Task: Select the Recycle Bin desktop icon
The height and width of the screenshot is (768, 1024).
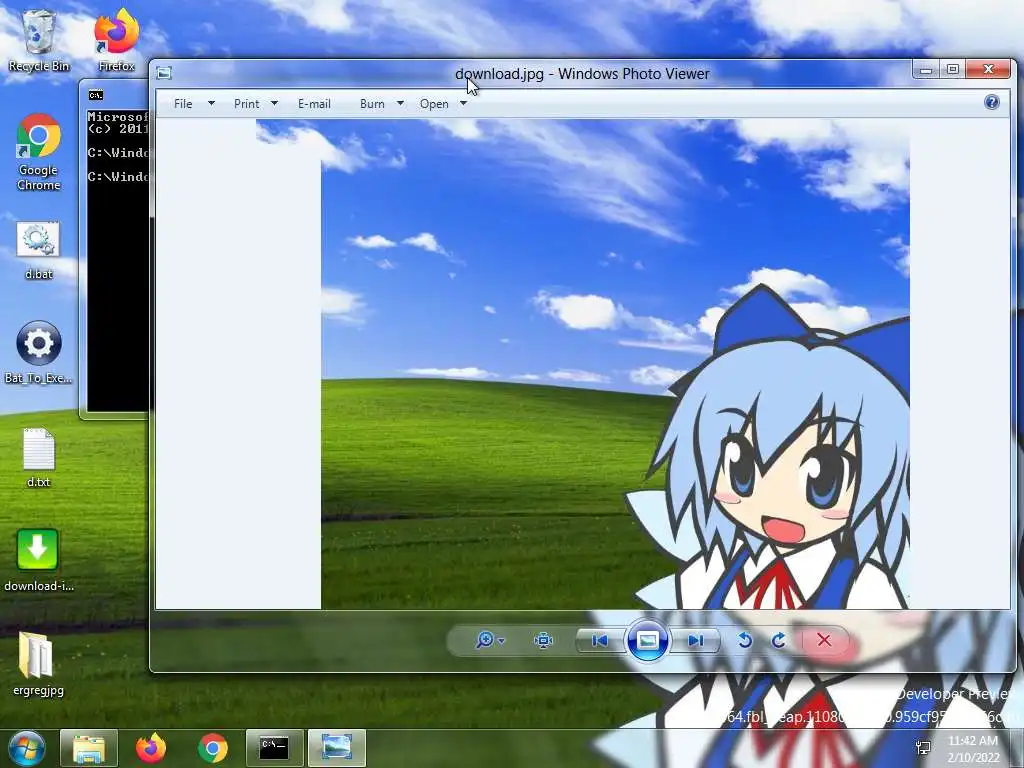Action: point(39,40)
